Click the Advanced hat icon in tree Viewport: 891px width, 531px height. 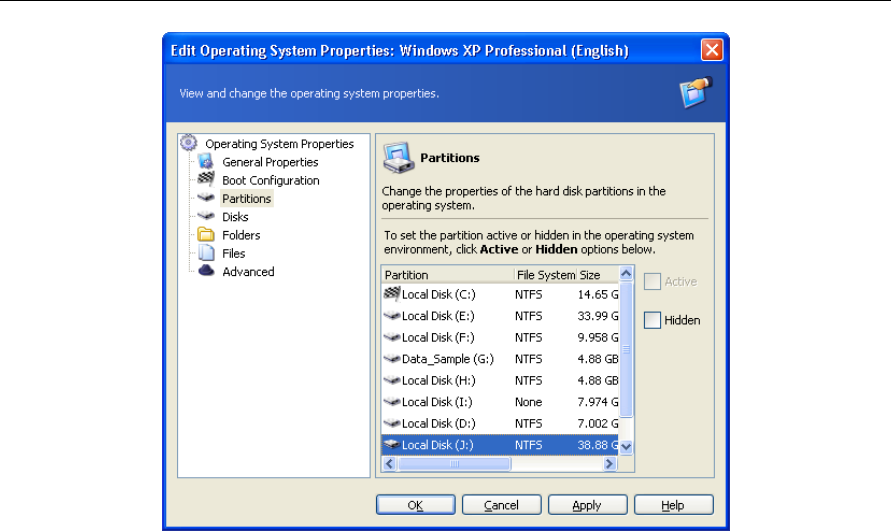click(206, 271)
